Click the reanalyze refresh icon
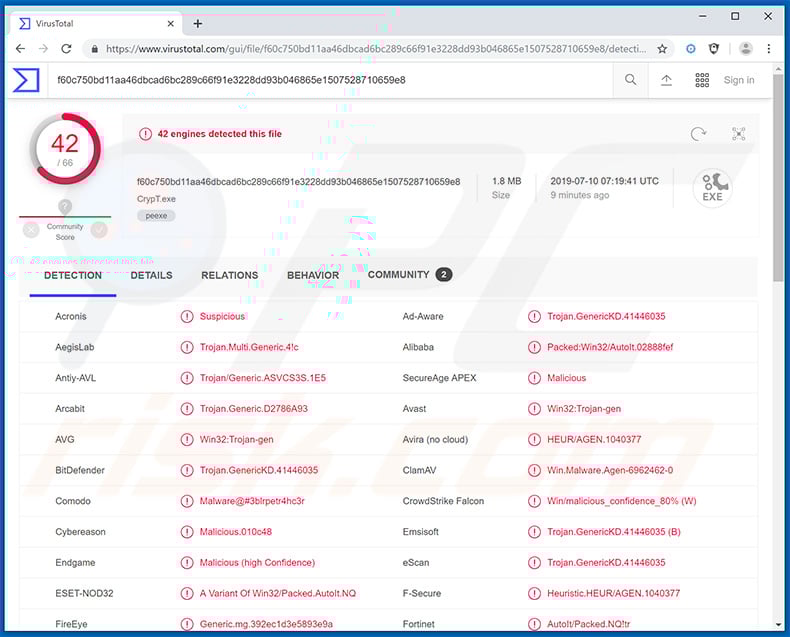Viewport: 790px width, 637px height. [x=698, y=134]
